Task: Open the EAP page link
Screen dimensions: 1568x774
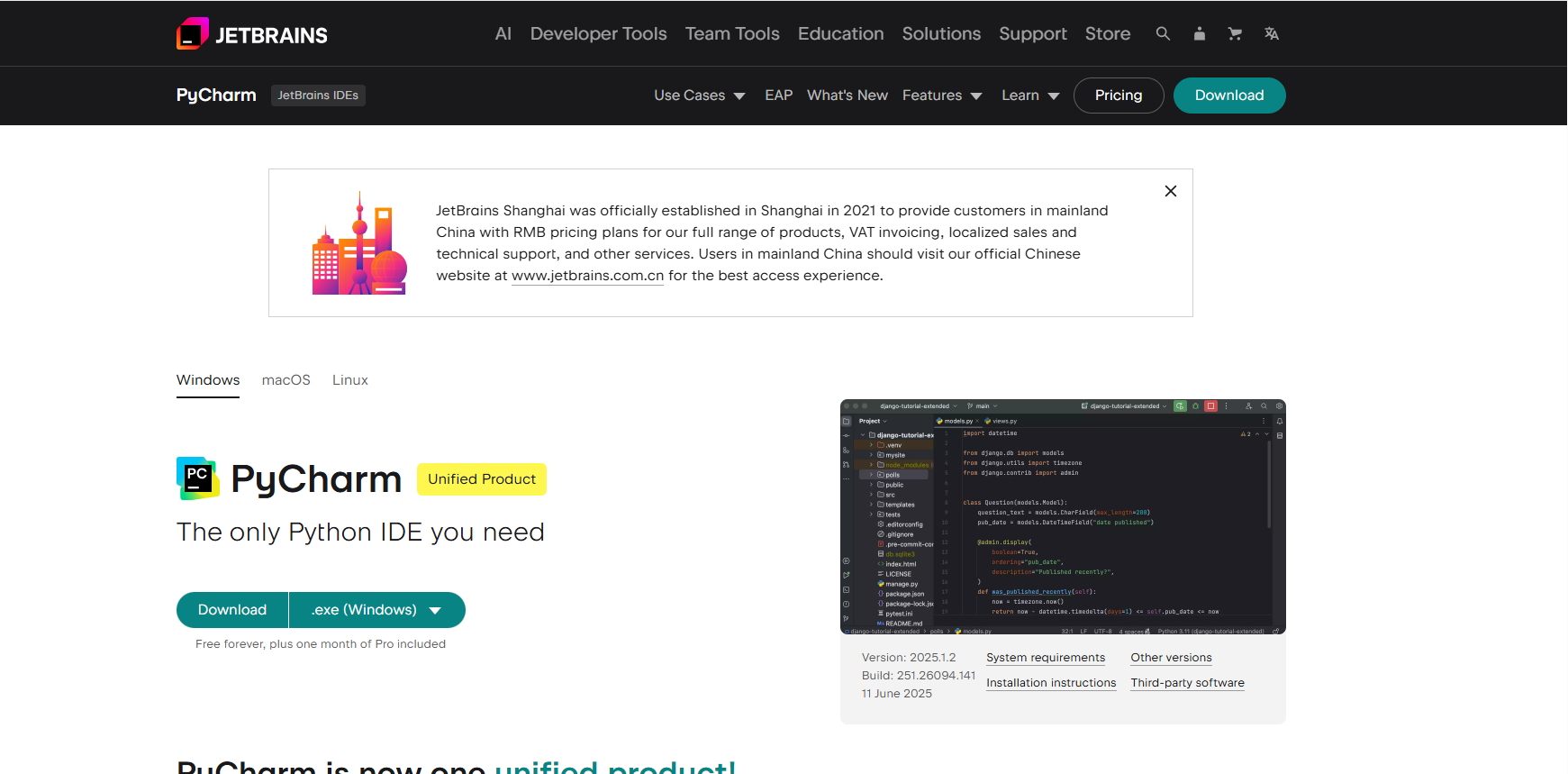Action: click(778, 96)
